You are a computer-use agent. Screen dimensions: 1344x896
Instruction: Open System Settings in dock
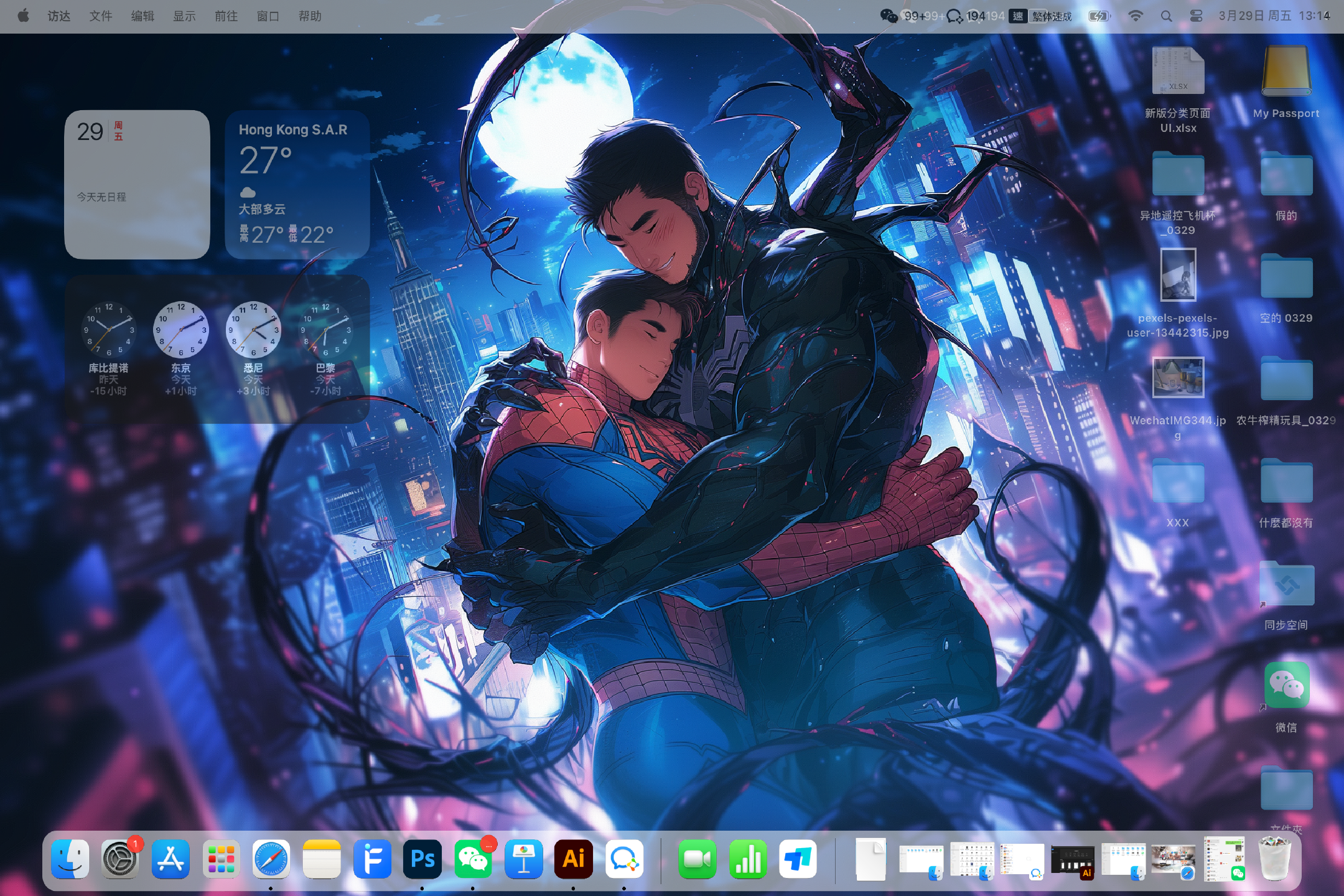[119, 859]
